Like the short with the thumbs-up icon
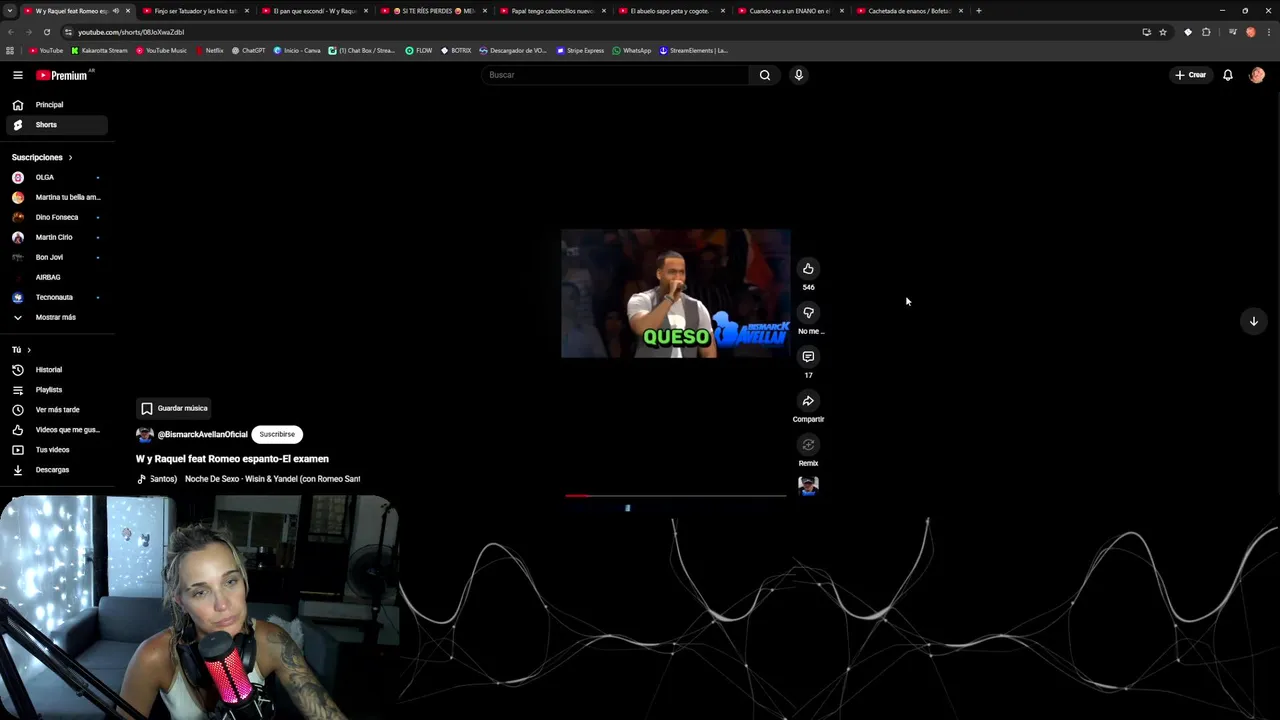The width and height of the screenshot is (1280, 720). (x=808, y=268)
